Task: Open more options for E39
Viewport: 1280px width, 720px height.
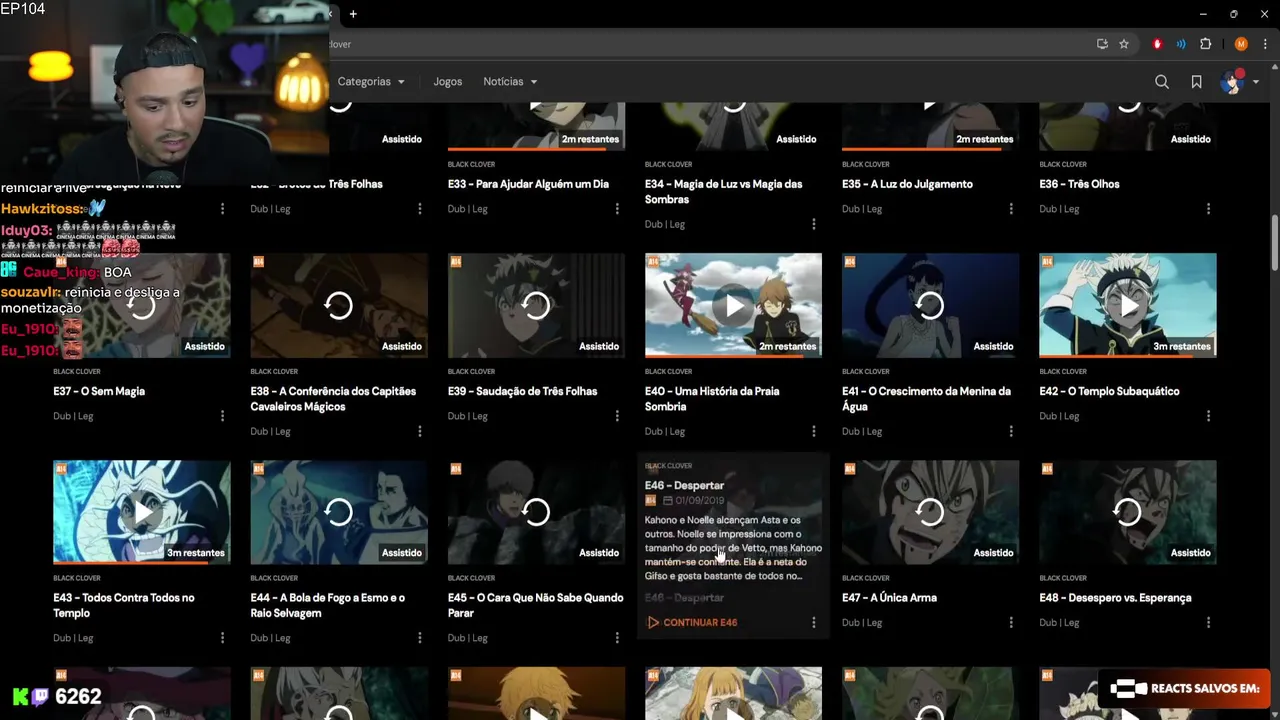Action: [x=616, y=416]
